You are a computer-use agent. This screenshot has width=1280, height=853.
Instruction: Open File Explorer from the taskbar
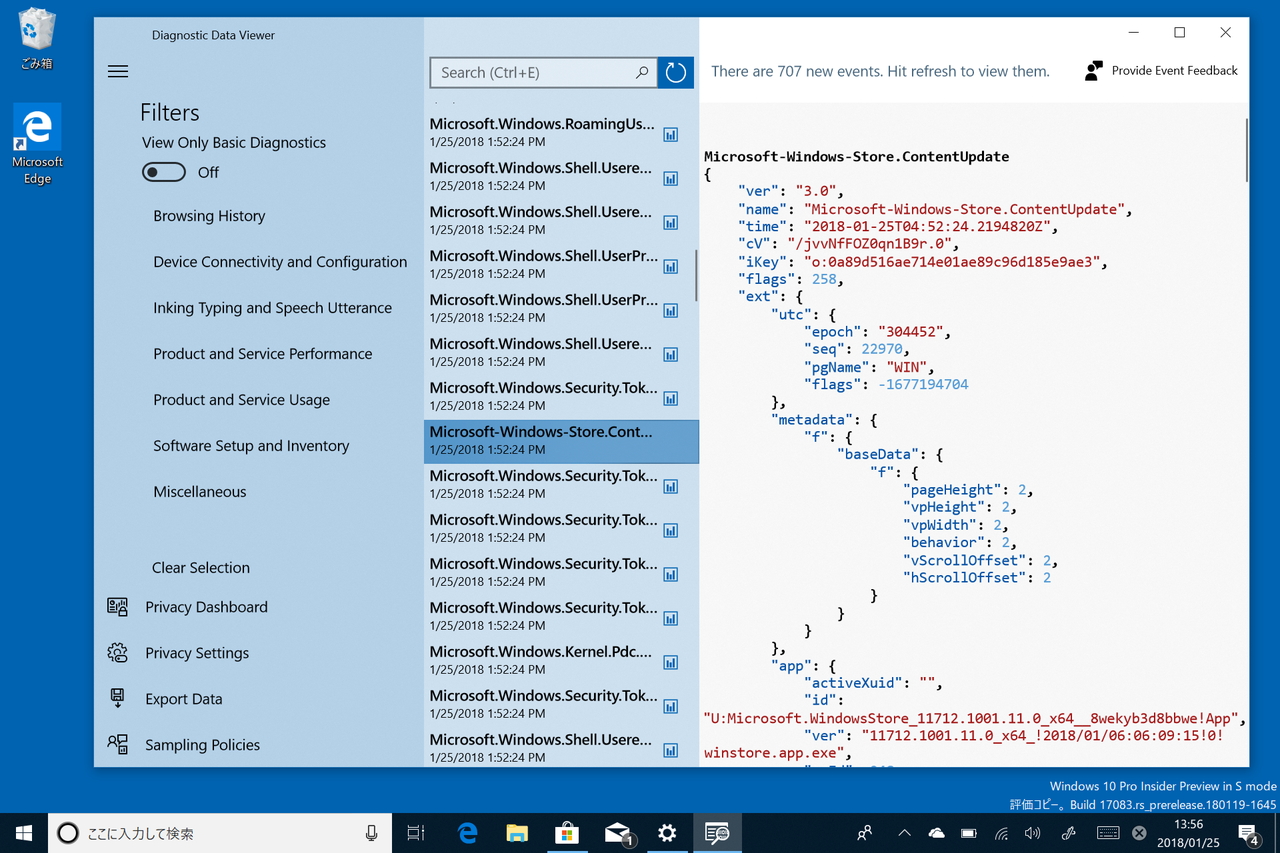point(517,833)
